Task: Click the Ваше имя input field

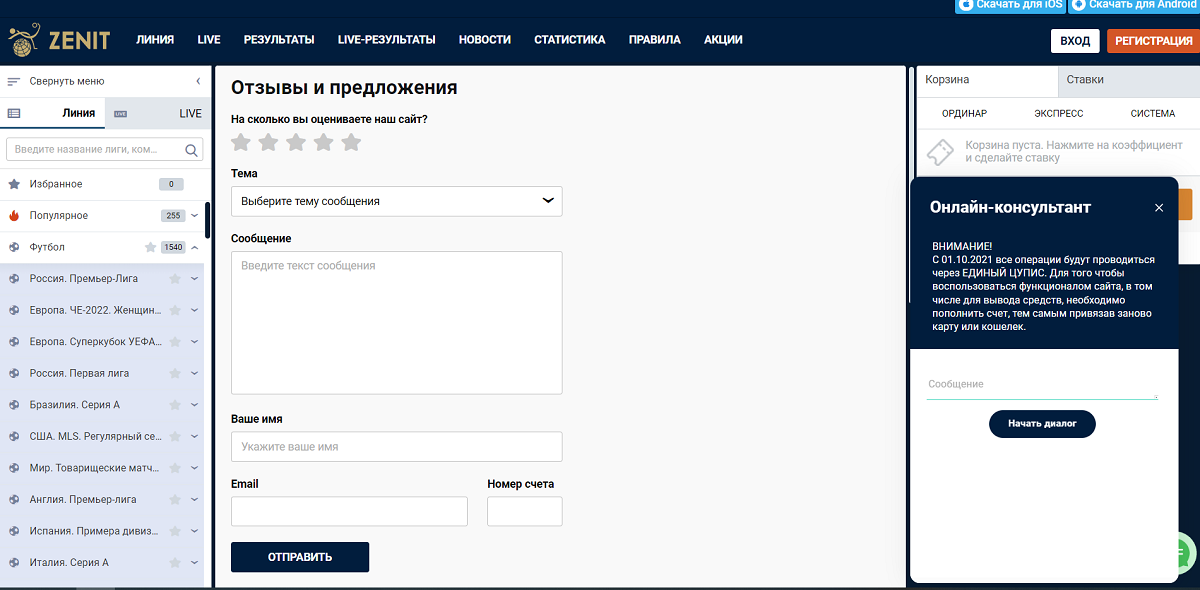Action: click(x=396, y=447)
